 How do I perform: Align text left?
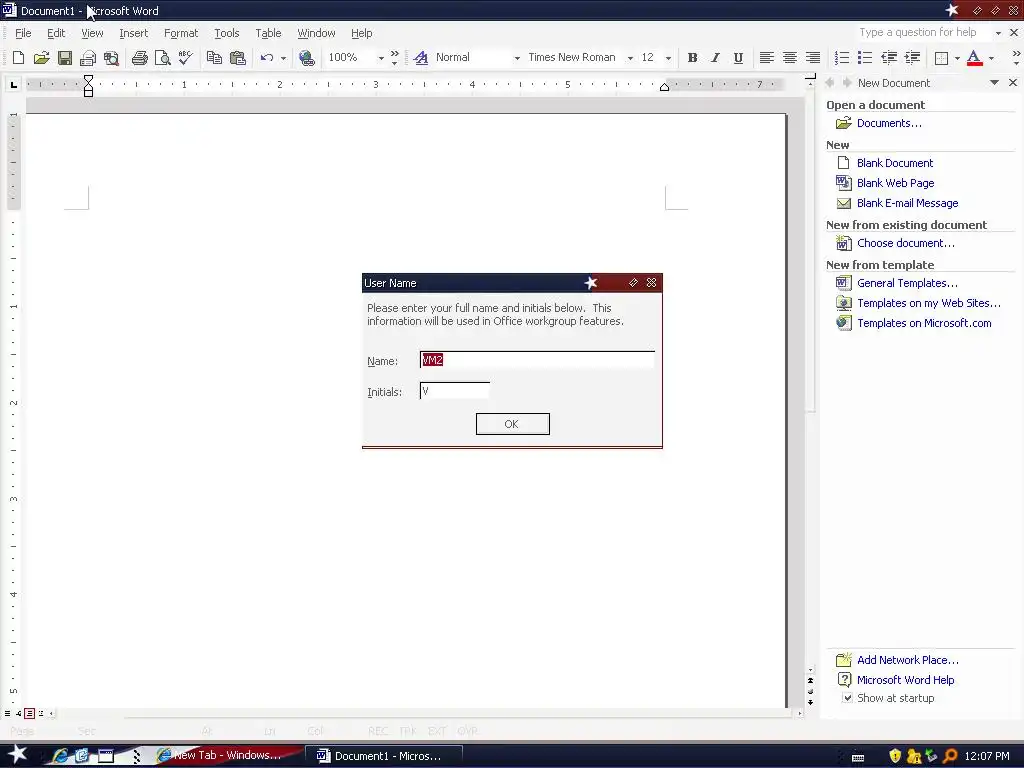767,57
